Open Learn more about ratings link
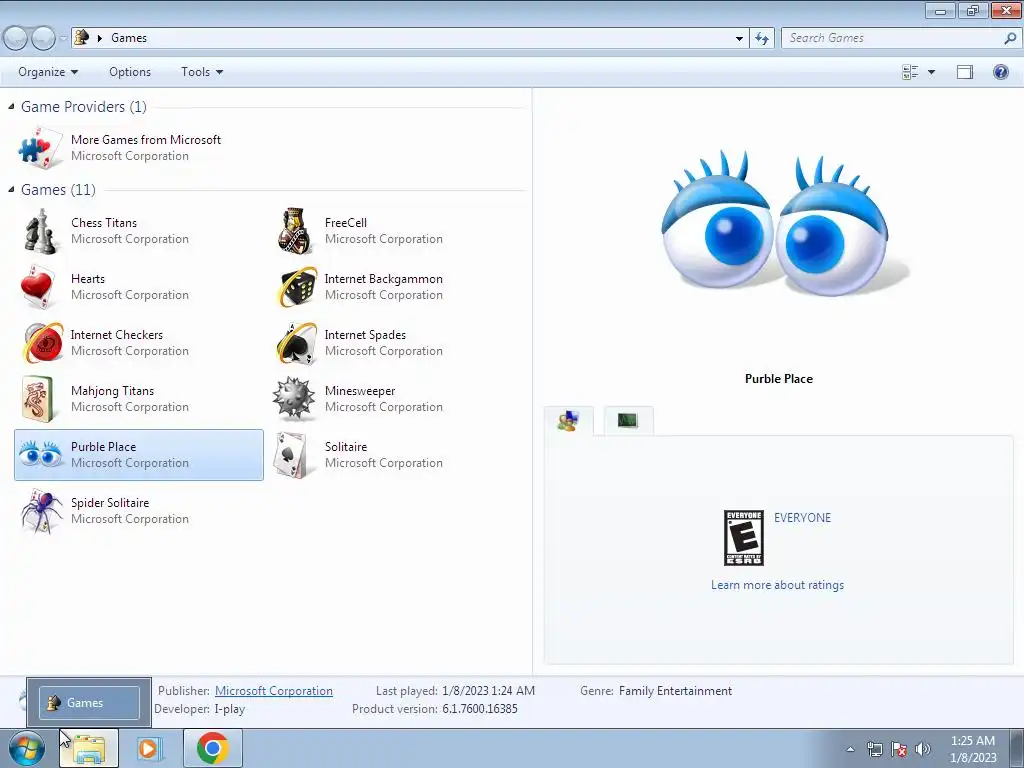 tap(777, 585)
